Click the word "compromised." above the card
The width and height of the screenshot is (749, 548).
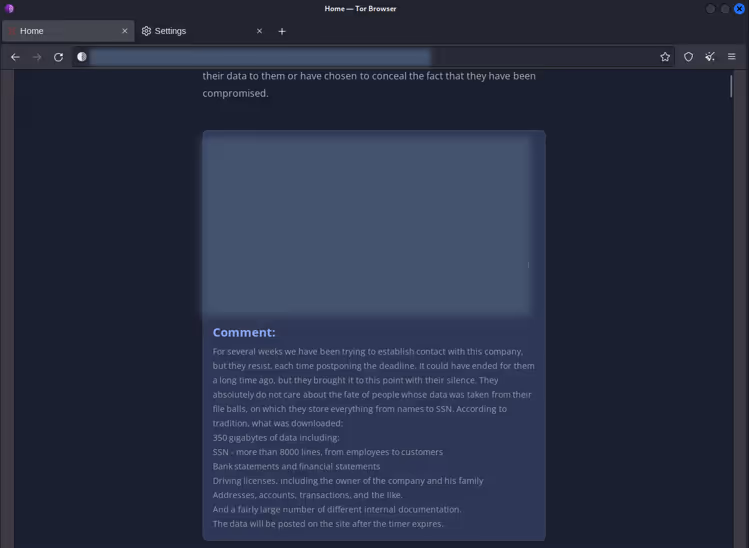point(235,93)
